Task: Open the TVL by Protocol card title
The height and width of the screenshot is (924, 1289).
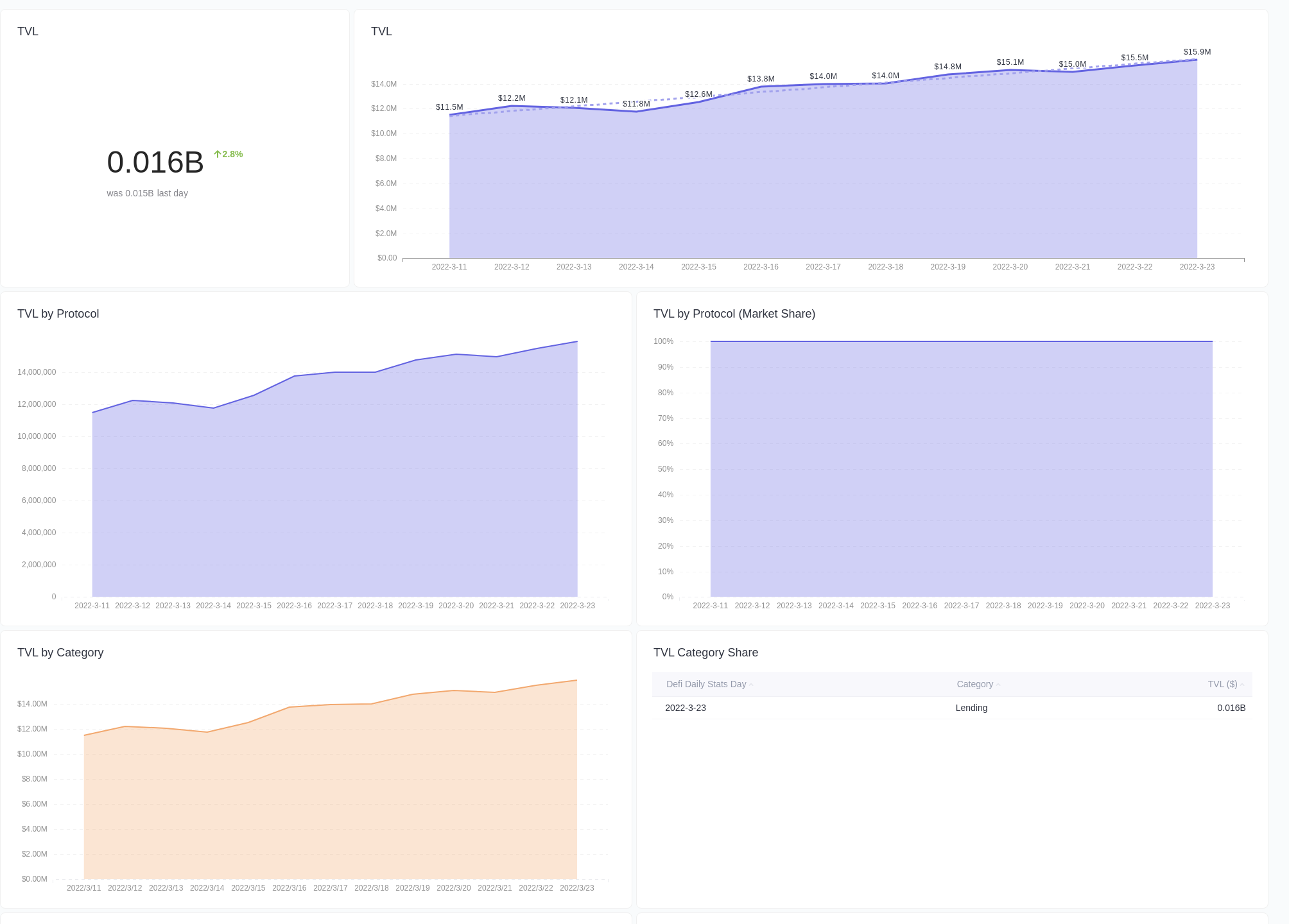Action: click(x=58, y=314)
